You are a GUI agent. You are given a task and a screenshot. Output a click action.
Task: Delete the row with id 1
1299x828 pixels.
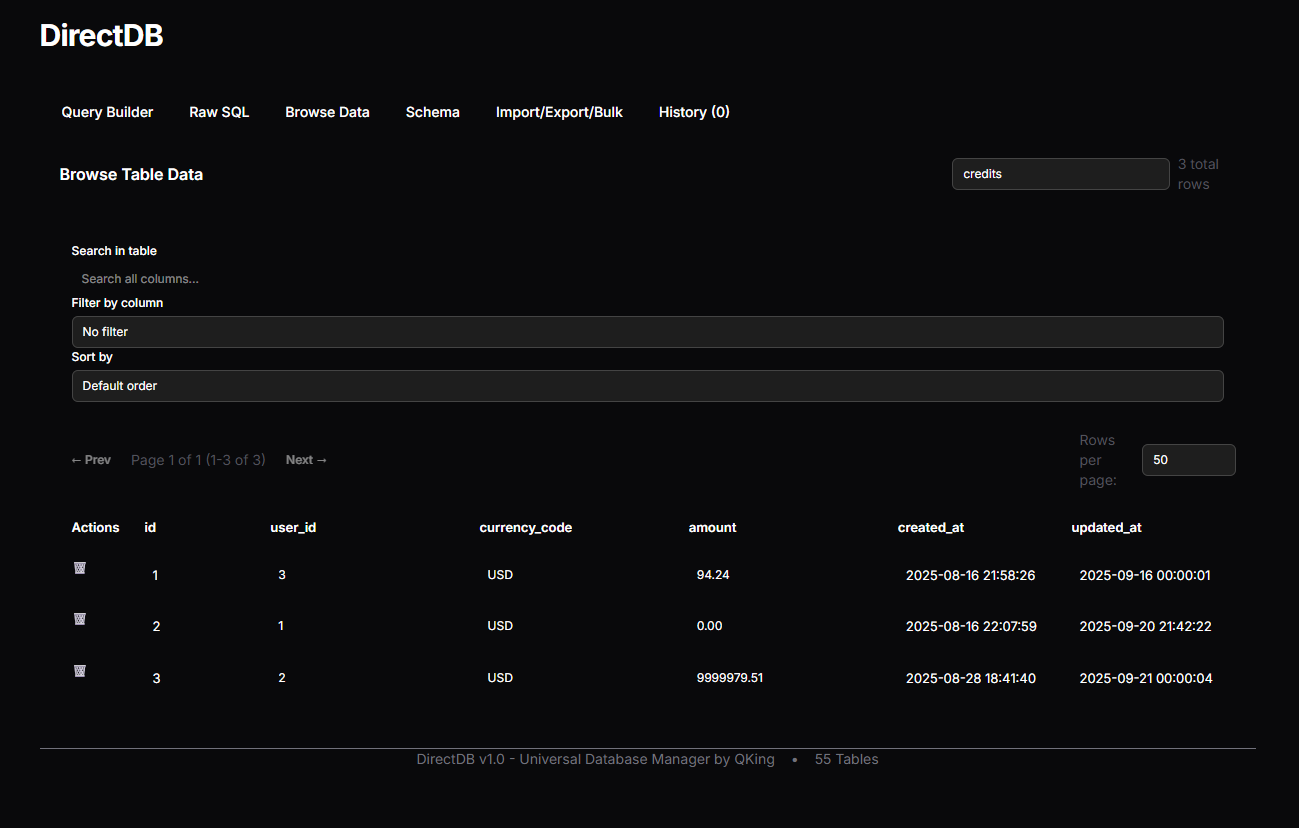coord(80,568)
